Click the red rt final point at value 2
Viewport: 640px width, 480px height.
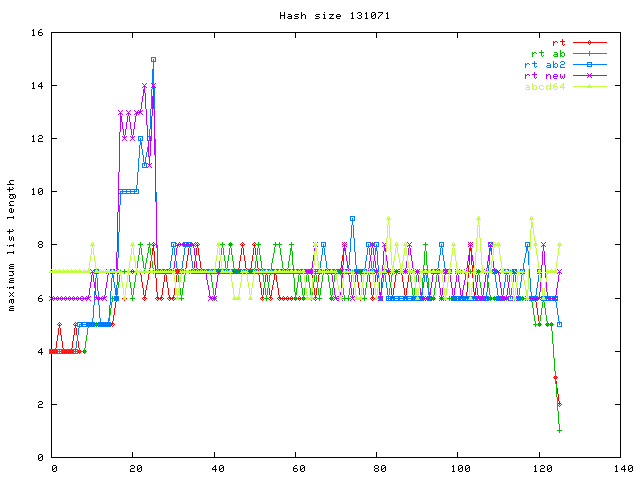click(x=560, y=404)
